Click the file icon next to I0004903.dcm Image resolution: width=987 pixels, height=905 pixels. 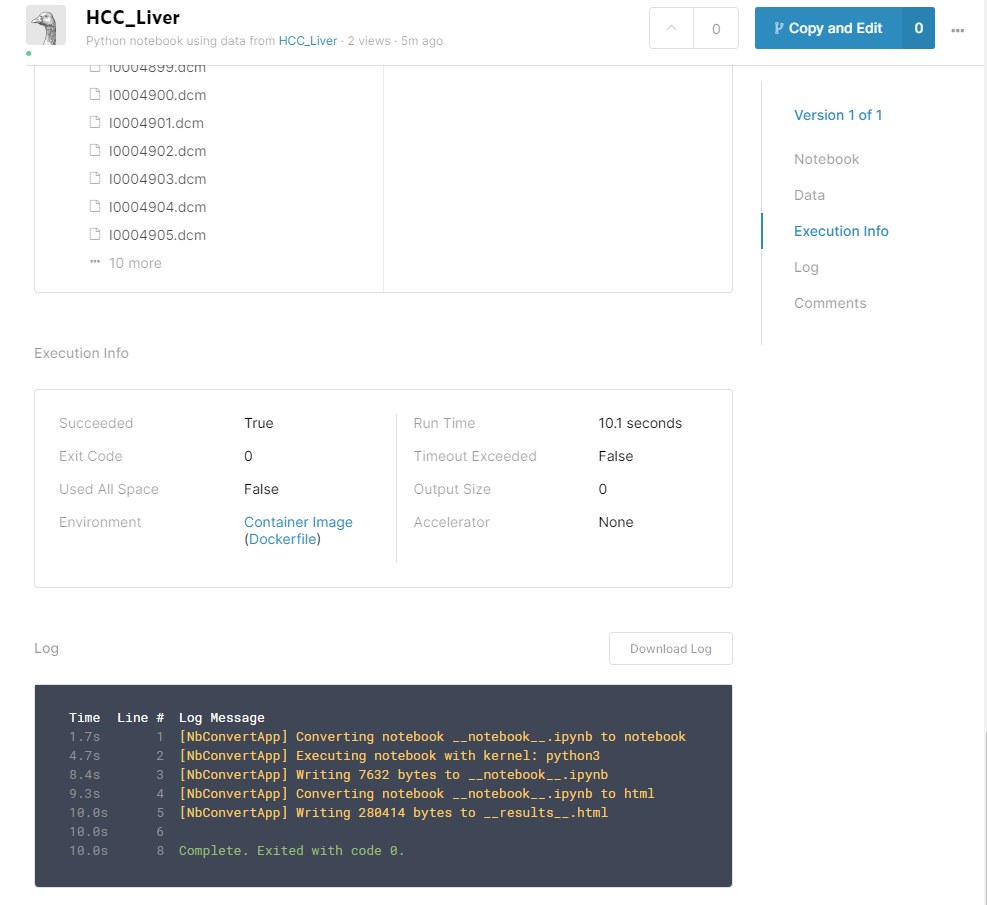[x=95, y=178]
